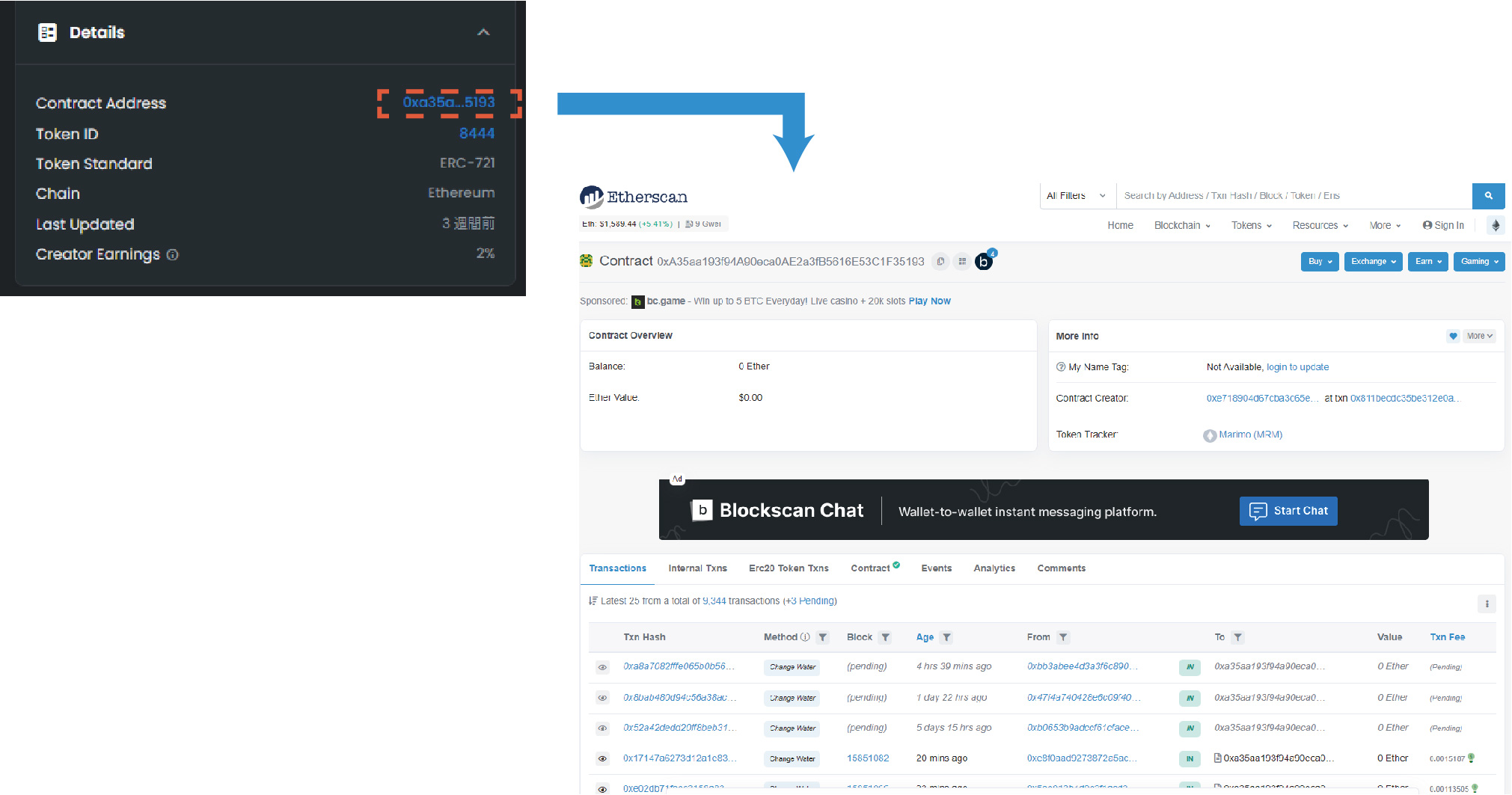Image resolution: width=1512 pixels, height=795 pixels.
Task: Click the blue magnifier search button
Action: click(1488, 196)
